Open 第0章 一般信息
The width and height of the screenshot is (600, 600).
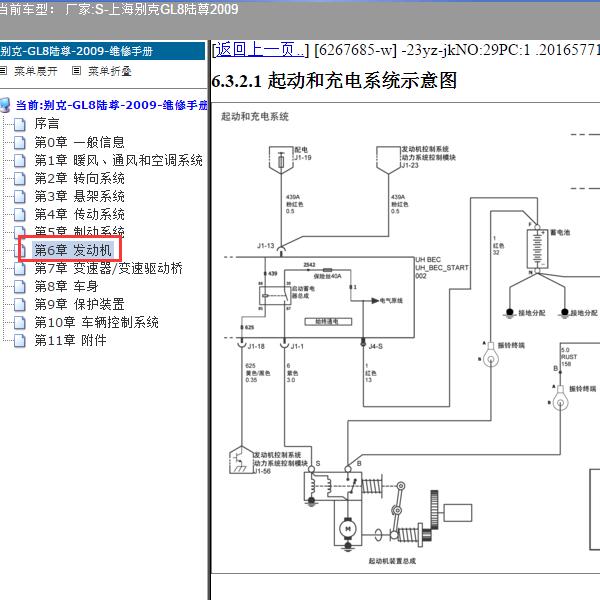point(79,142)
